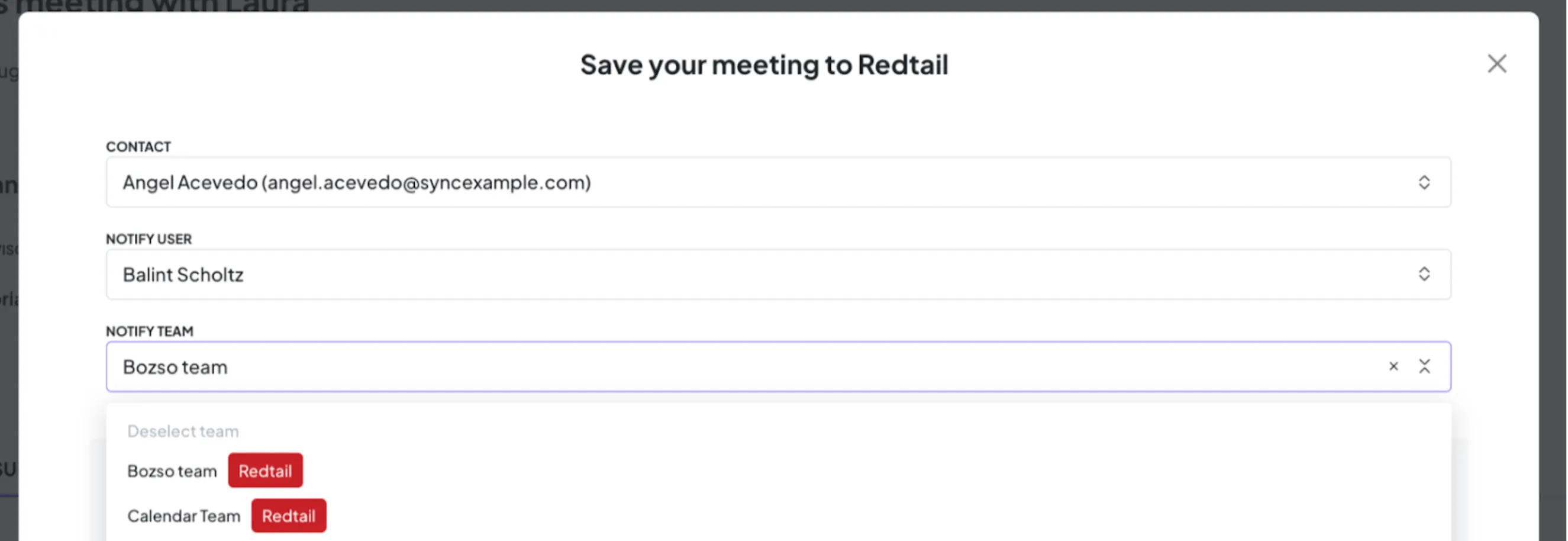Select the Angel Acevedo contact entry
Screen dimensions: 1568x541
[357, 182]
